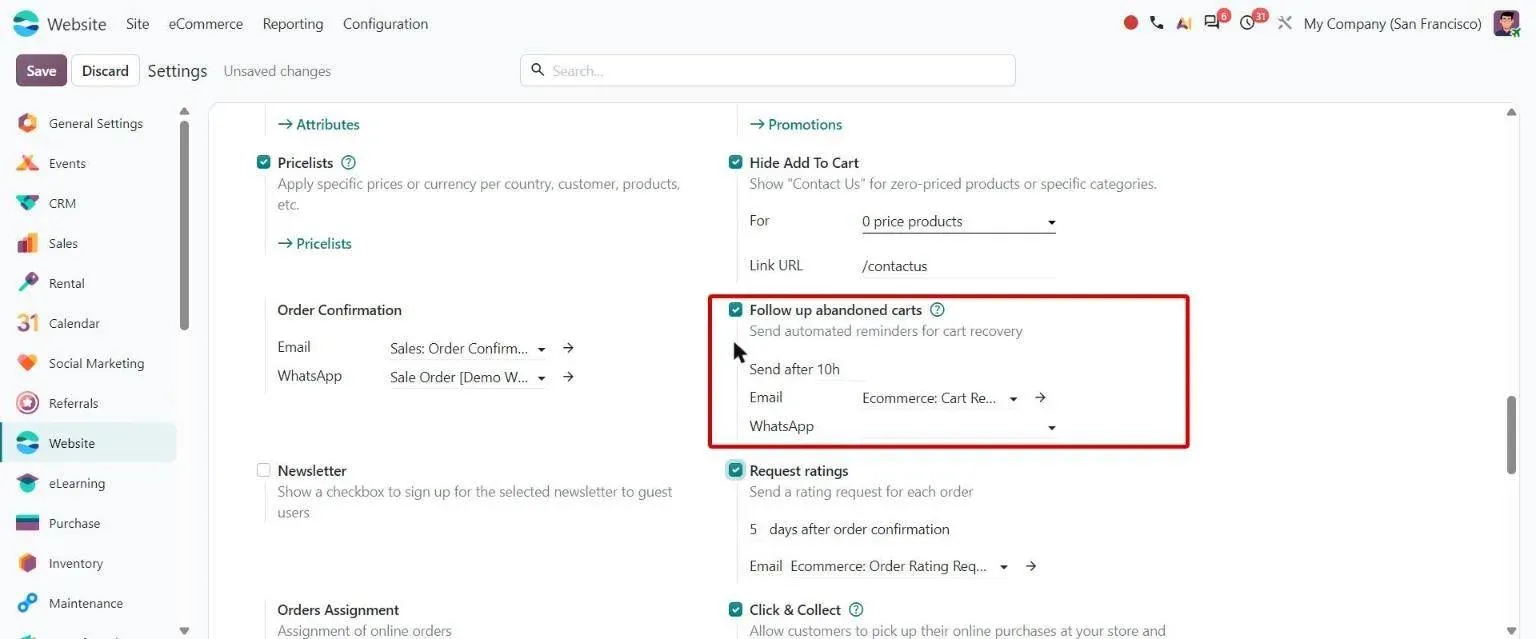This screenshot has width=1536, height=639.
Task: Uncheck Click & Collect checkbox
Action: pos(736,610)
